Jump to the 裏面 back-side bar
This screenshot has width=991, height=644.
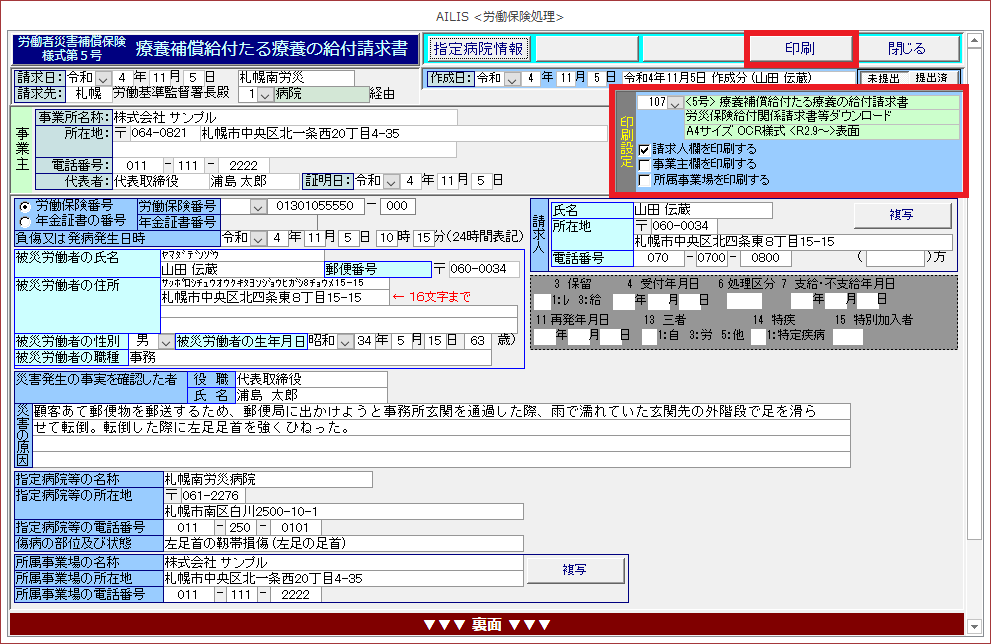coord(486,625)
